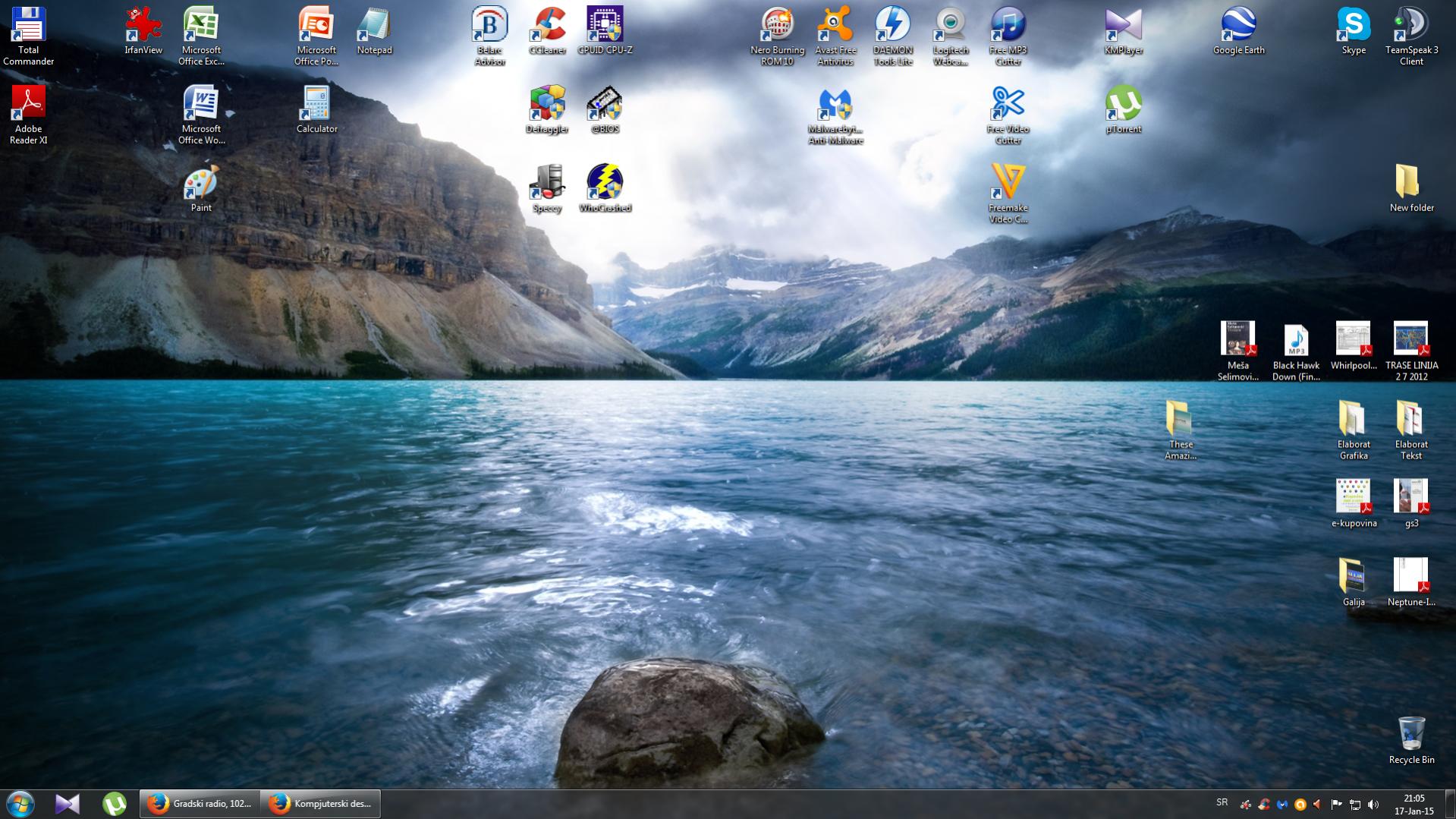Open the Windows Start menu

[x=20, y=804]
